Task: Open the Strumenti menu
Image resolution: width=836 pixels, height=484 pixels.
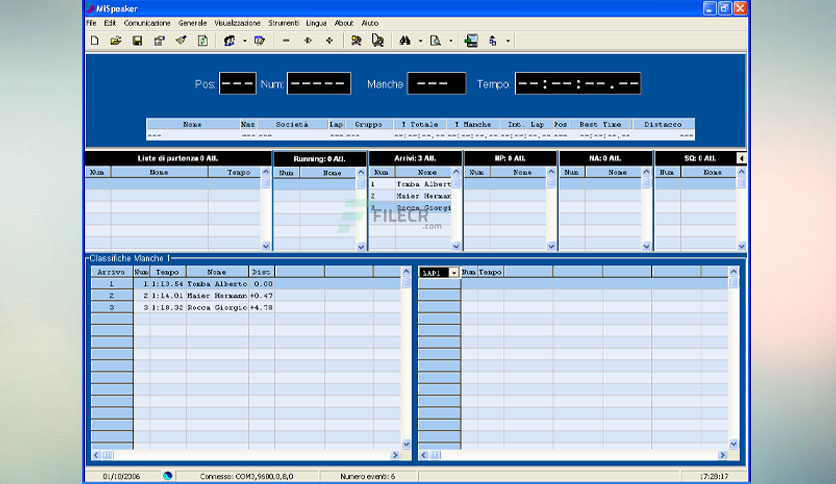Action: (284, 23)
